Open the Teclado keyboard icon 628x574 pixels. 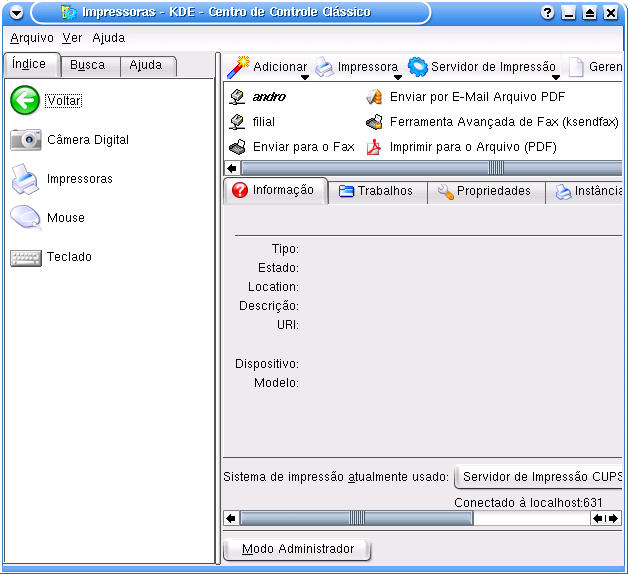[26, 258]
